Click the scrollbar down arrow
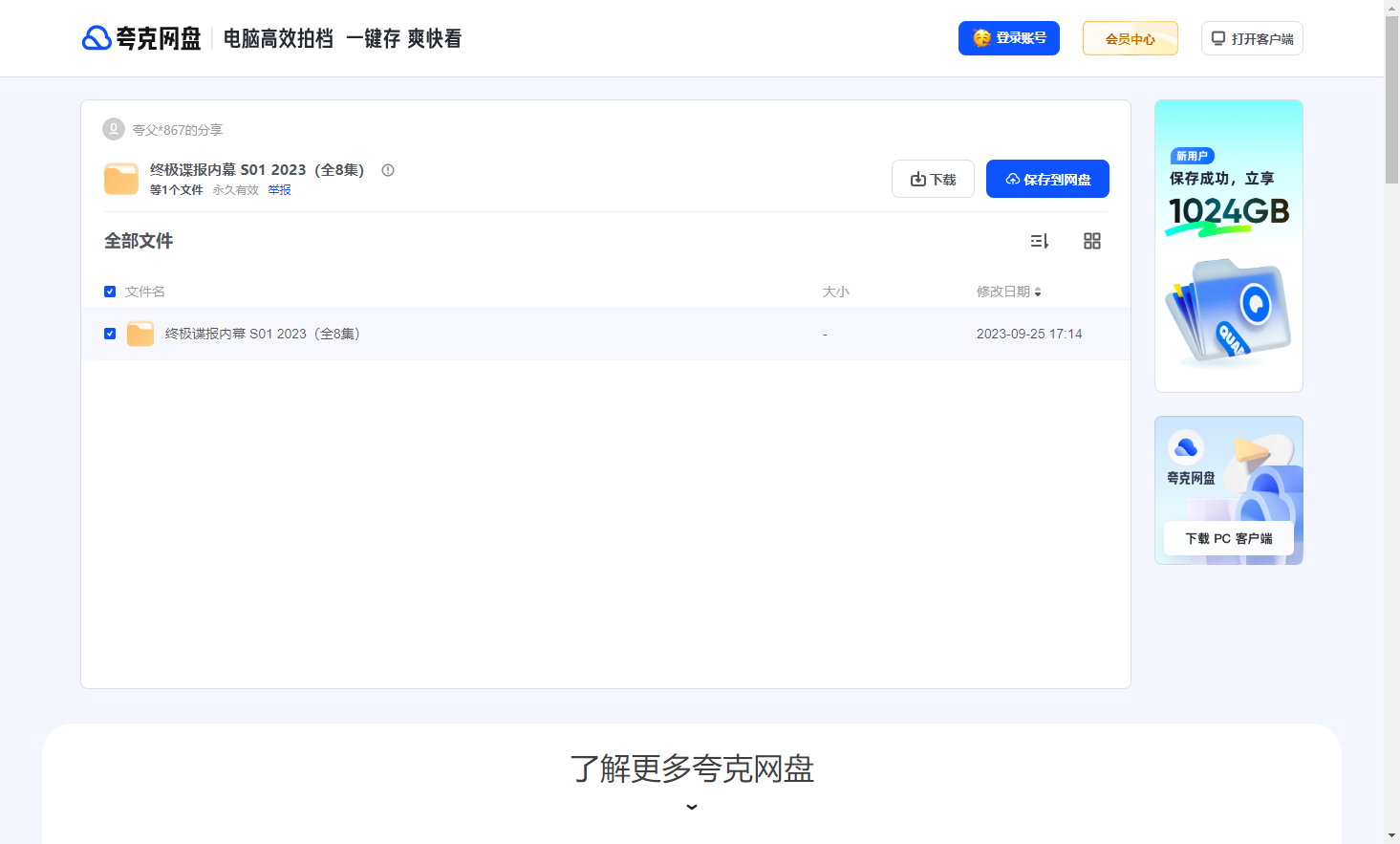The image size is (1400, 844). (x=1392, y=836)
